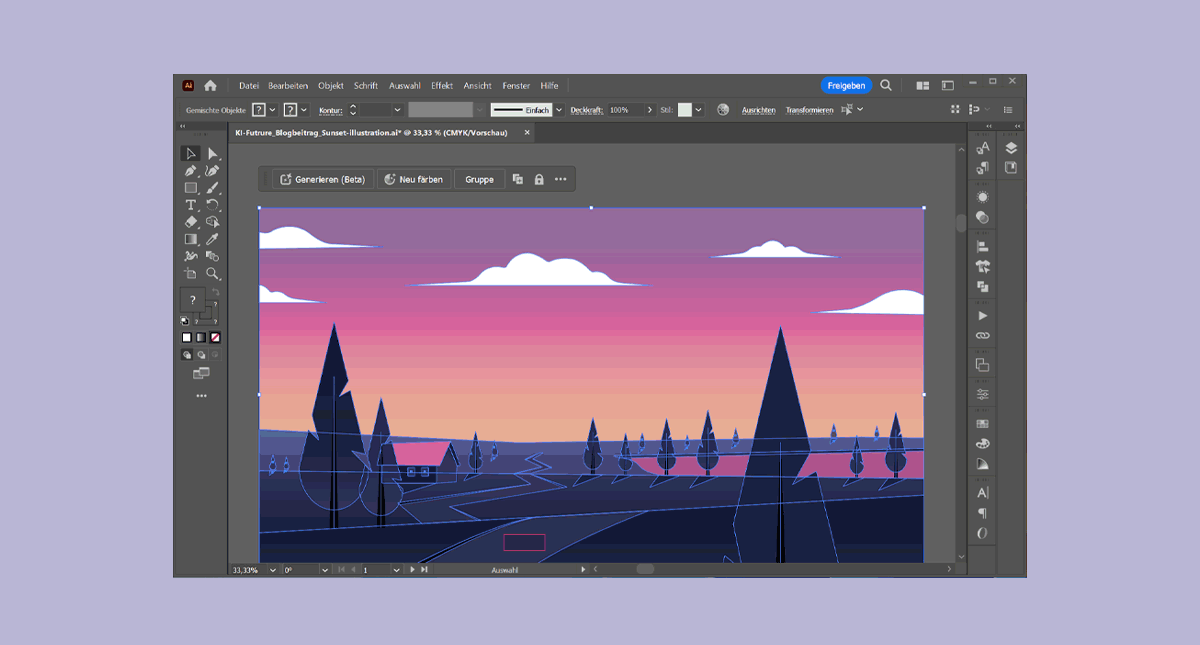Open the Effekt menu
Screen dimensions: 1200x645
click(x=442, y=86)
